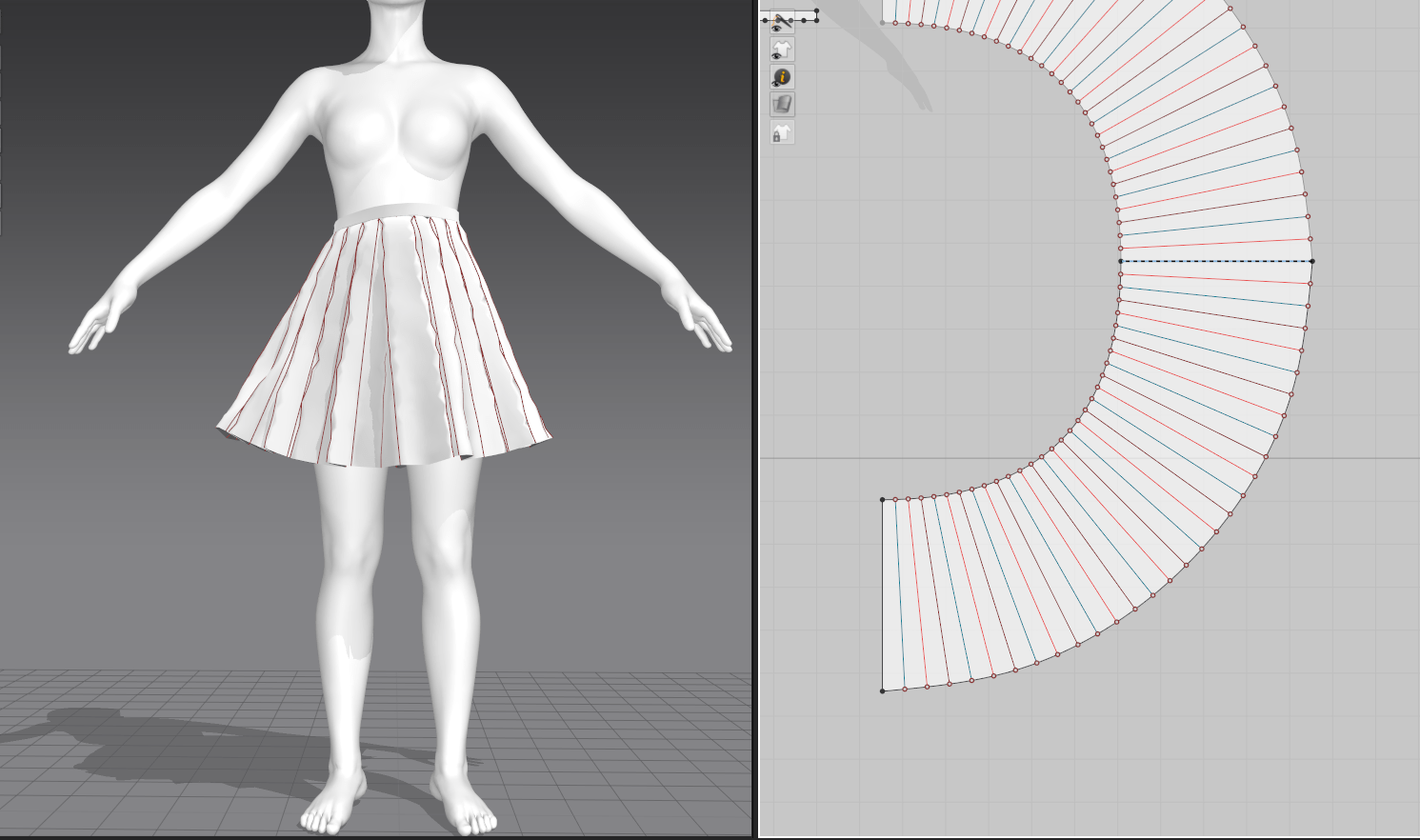
Task: Click left endpoint of the dashed line
Action: [x=1121, y=261]
